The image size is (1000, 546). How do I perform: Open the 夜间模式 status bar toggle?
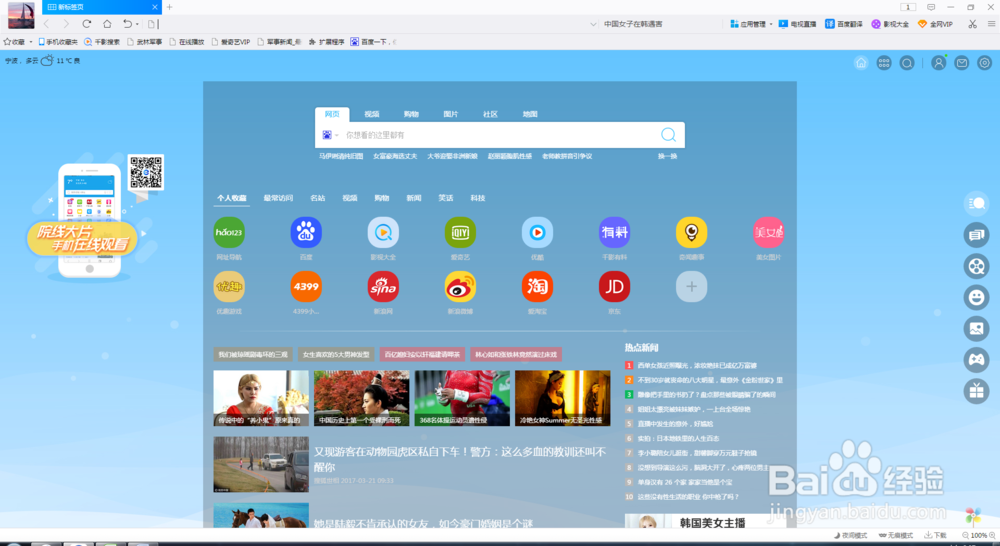pos(850,536)
